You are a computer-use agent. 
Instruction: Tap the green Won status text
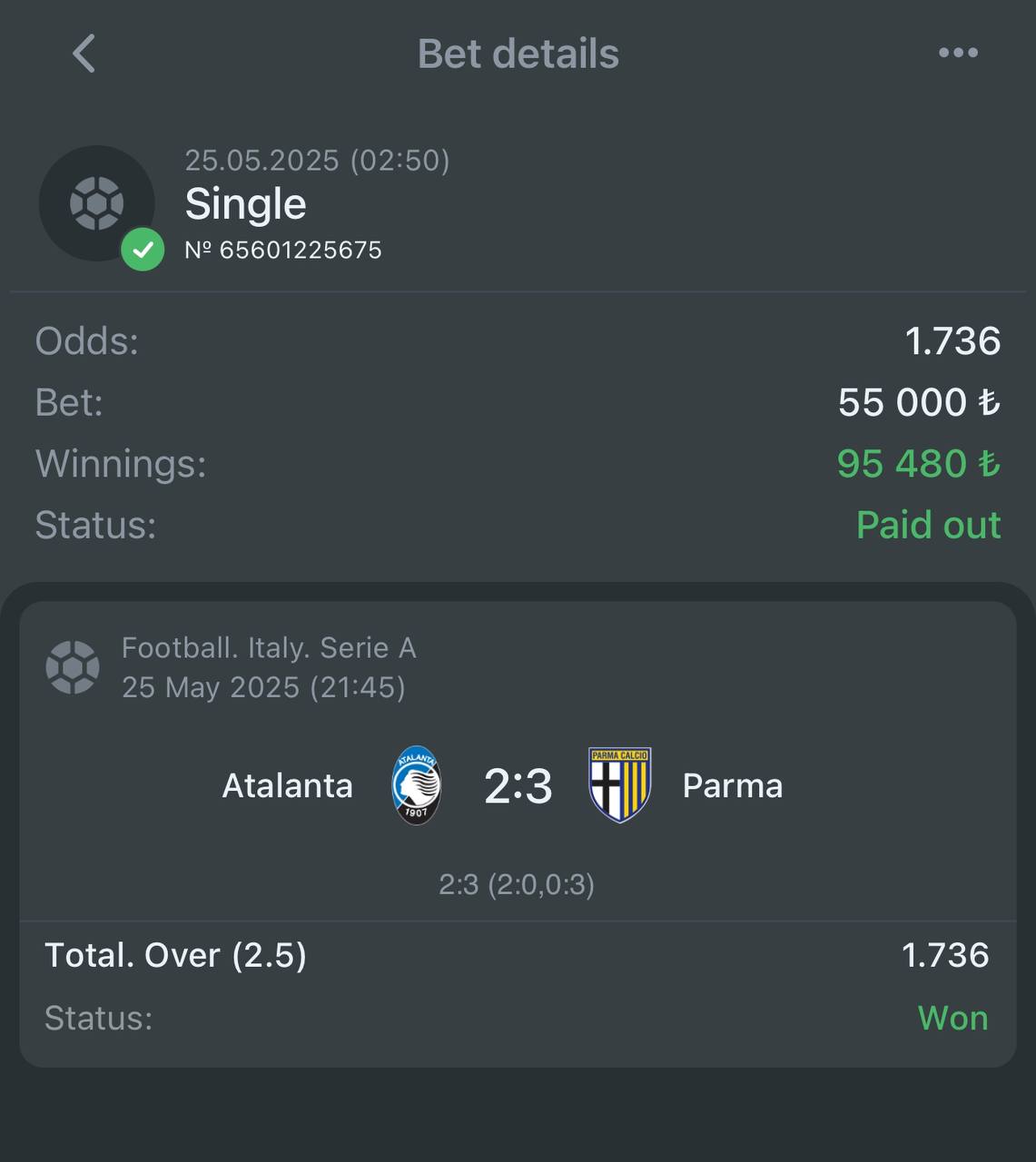(x=953, y=1018)
